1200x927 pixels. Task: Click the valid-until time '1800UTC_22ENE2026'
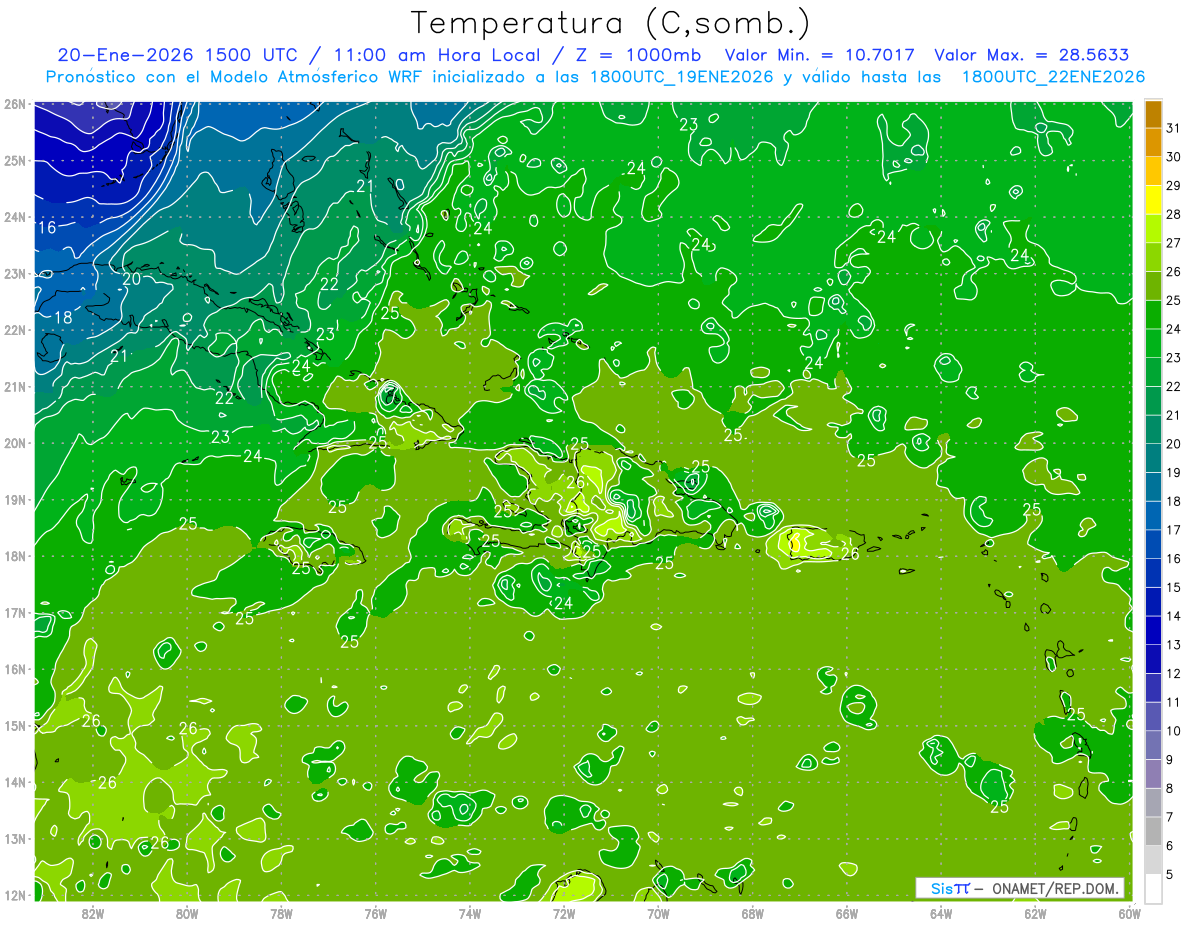click(1053, 77)
